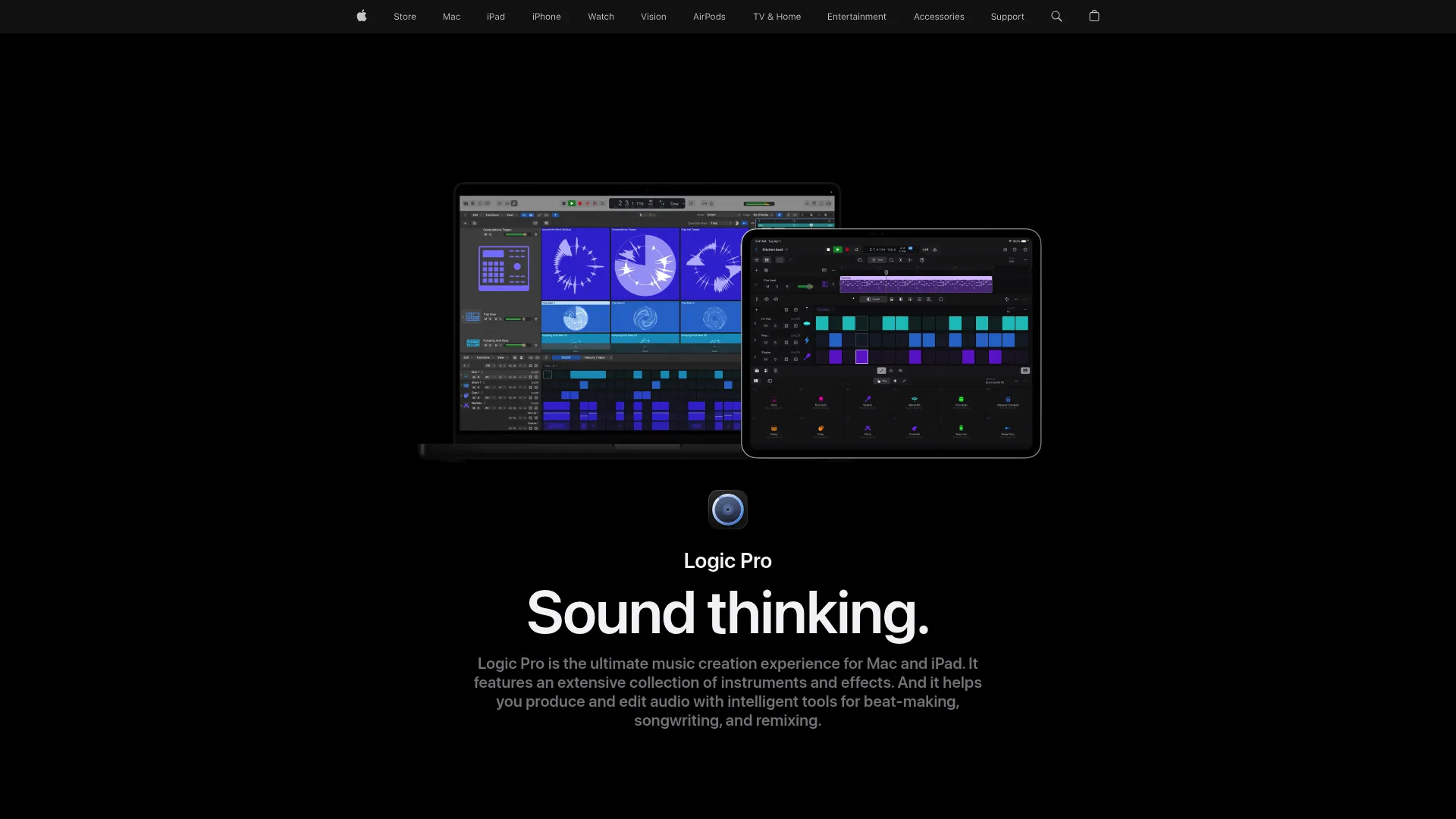Image resolution: width=1456 pixels, height=819 pixels.
Task: Open the Store menu item
Action: [405, 17]
